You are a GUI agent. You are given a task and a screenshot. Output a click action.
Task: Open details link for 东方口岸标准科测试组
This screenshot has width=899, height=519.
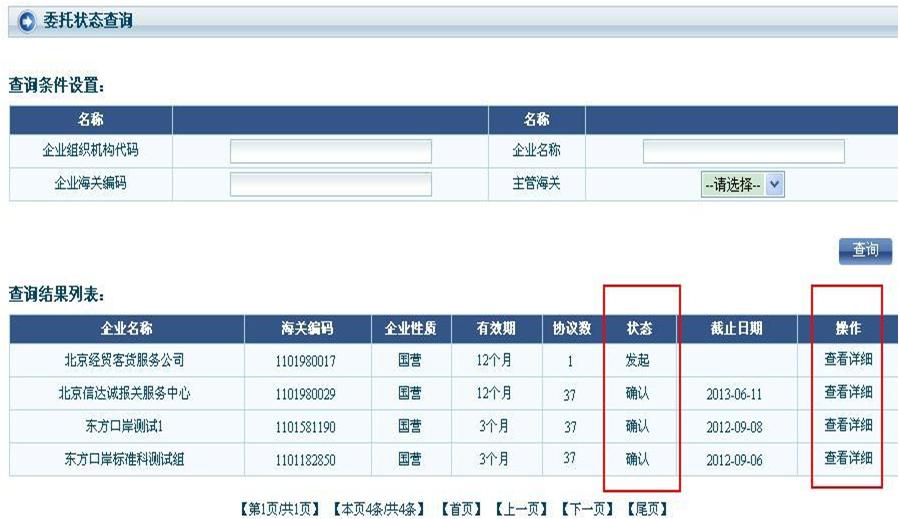click(848, 459)
